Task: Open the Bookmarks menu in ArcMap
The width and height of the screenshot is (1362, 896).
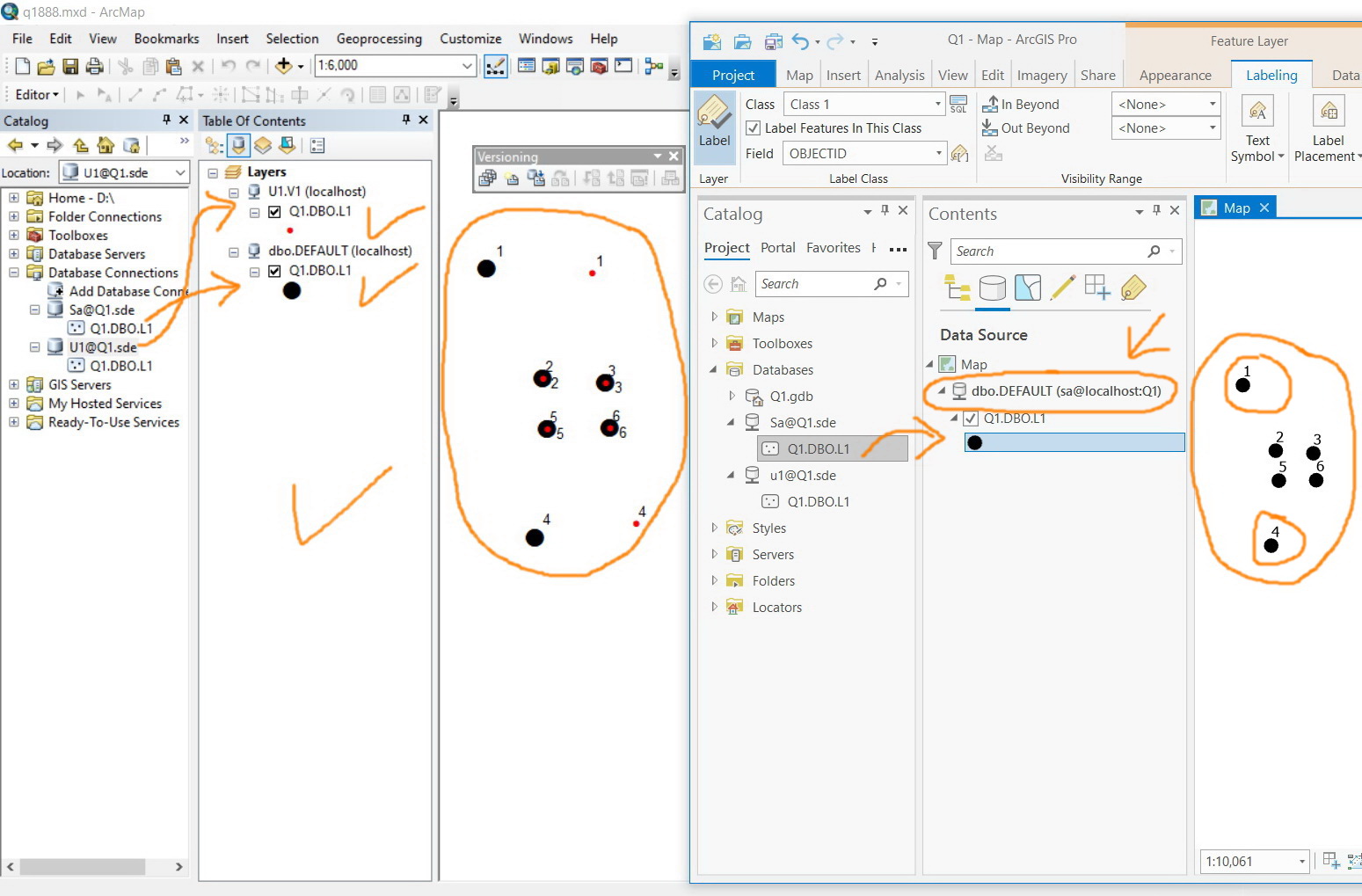Action: (166, 39)
